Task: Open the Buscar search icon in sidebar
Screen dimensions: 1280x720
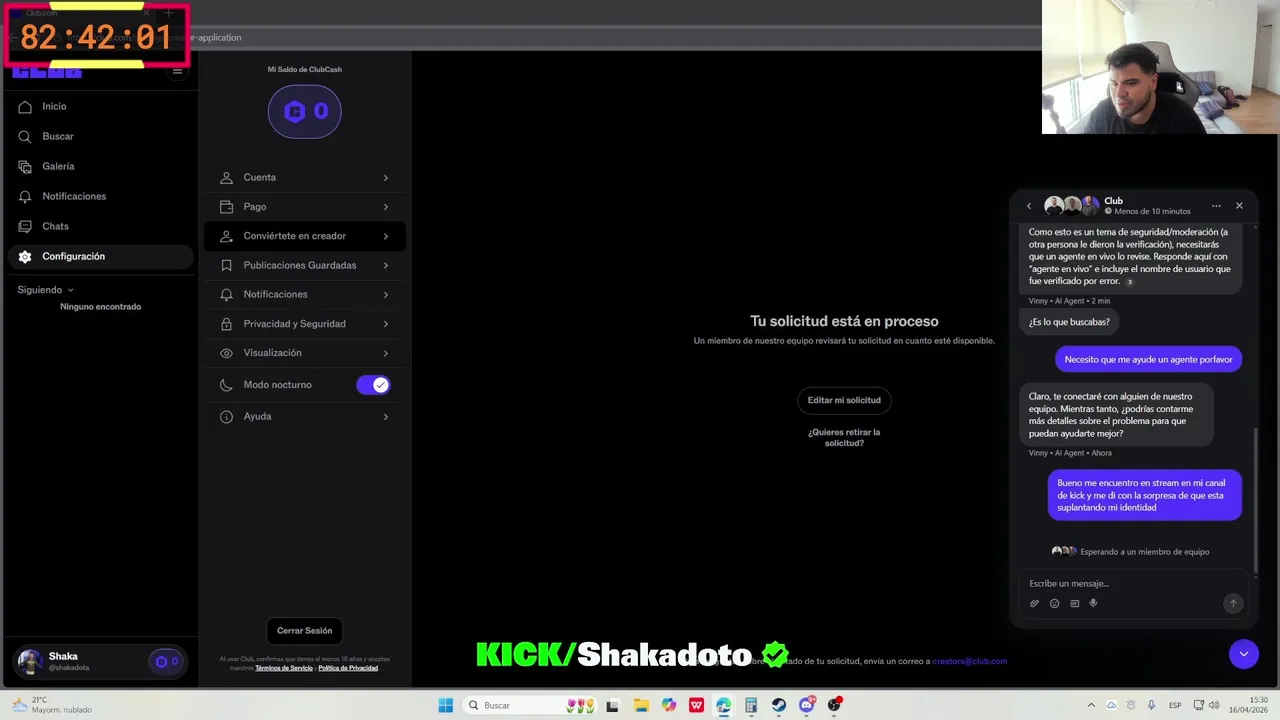Action: (25, 136)
